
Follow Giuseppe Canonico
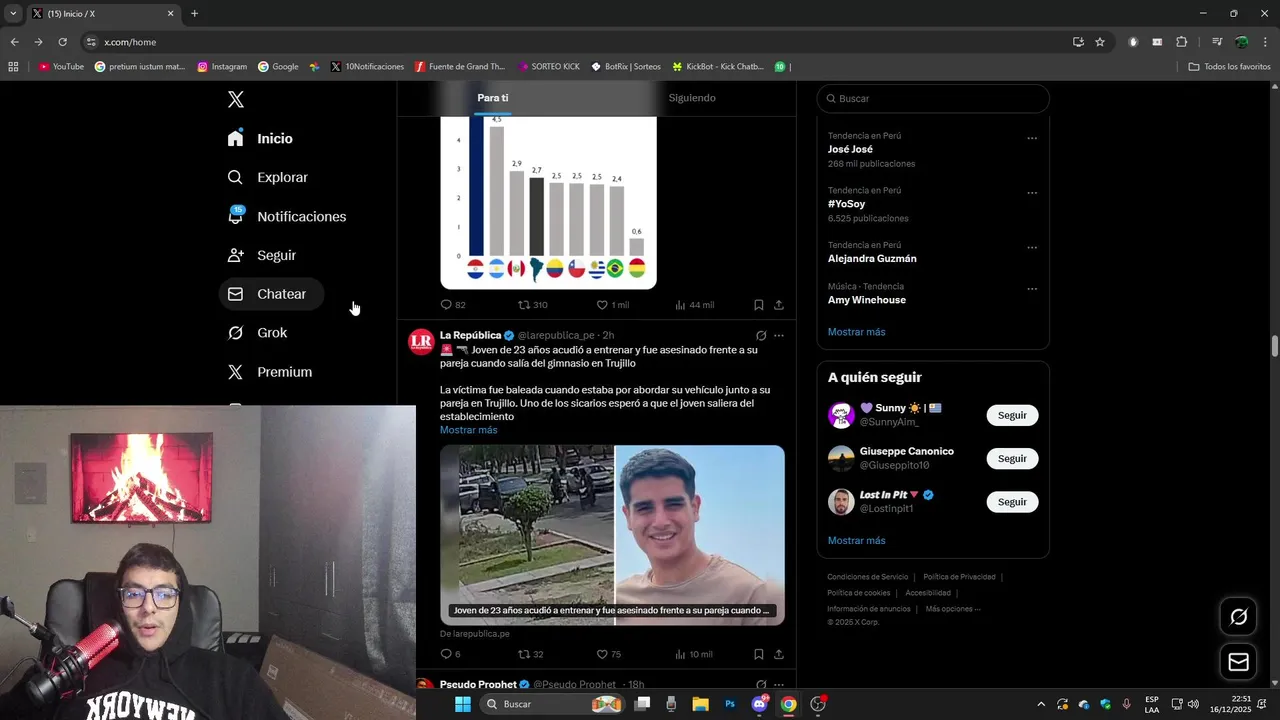pos(1012,458)
